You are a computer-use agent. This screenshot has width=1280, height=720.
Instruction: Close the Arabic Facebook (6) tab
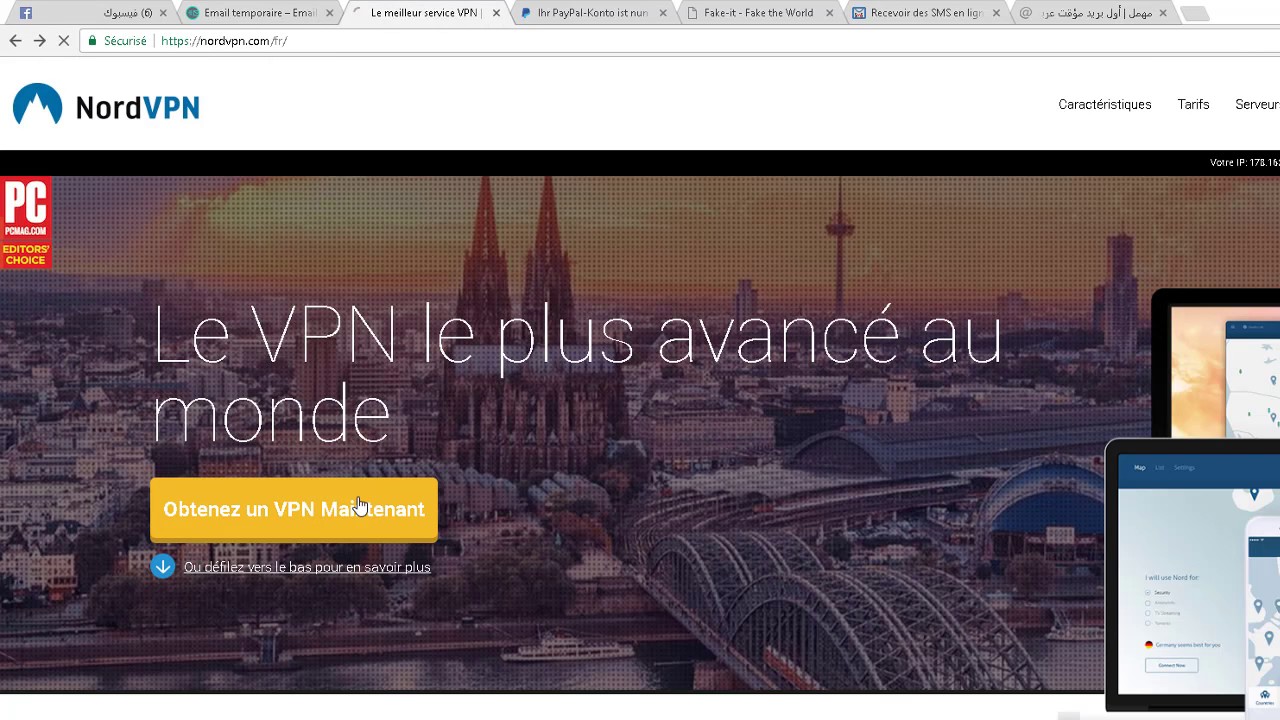(x=163, y=13)
